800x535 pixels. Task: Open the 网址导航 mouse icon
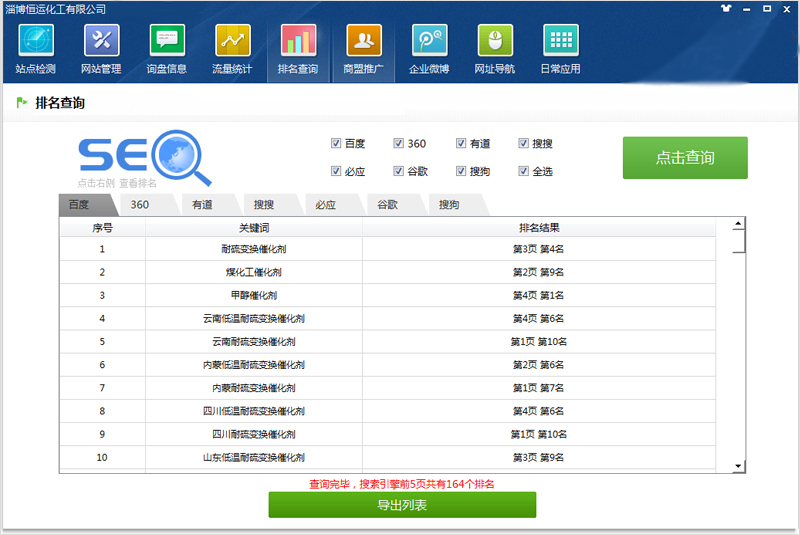pos(495,40)
